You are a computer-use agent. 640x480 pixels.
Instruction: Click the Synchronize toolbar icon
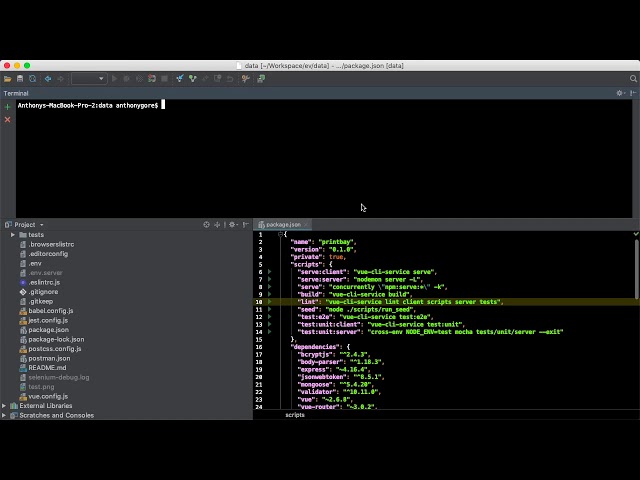point(33,79)
